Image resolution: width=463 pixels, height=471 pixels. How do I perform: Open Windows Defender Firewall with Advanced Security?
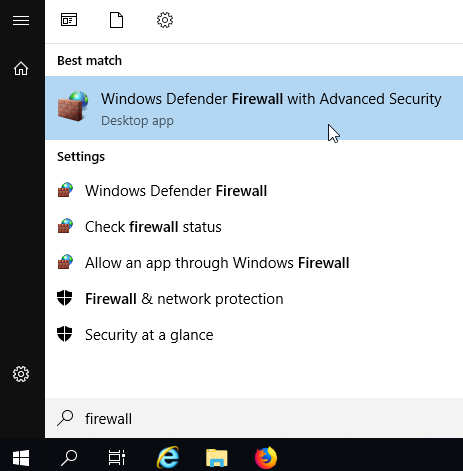[254, 108]
